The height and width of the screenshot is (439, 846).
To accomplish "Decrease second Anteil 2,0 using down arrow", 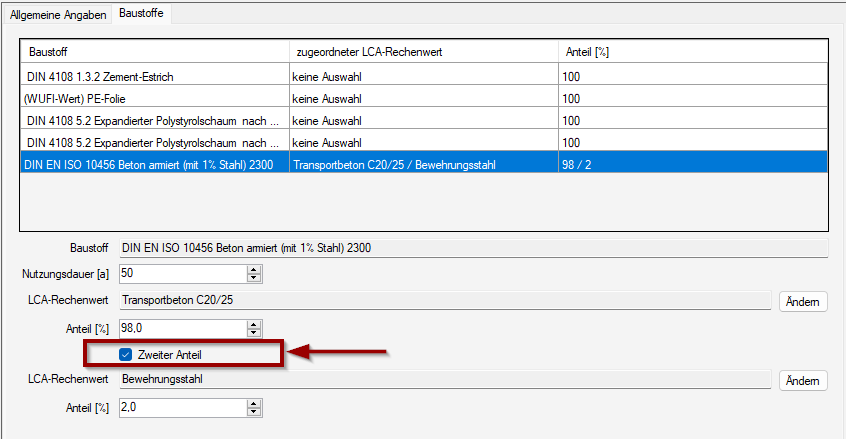I will pos(254,412).
